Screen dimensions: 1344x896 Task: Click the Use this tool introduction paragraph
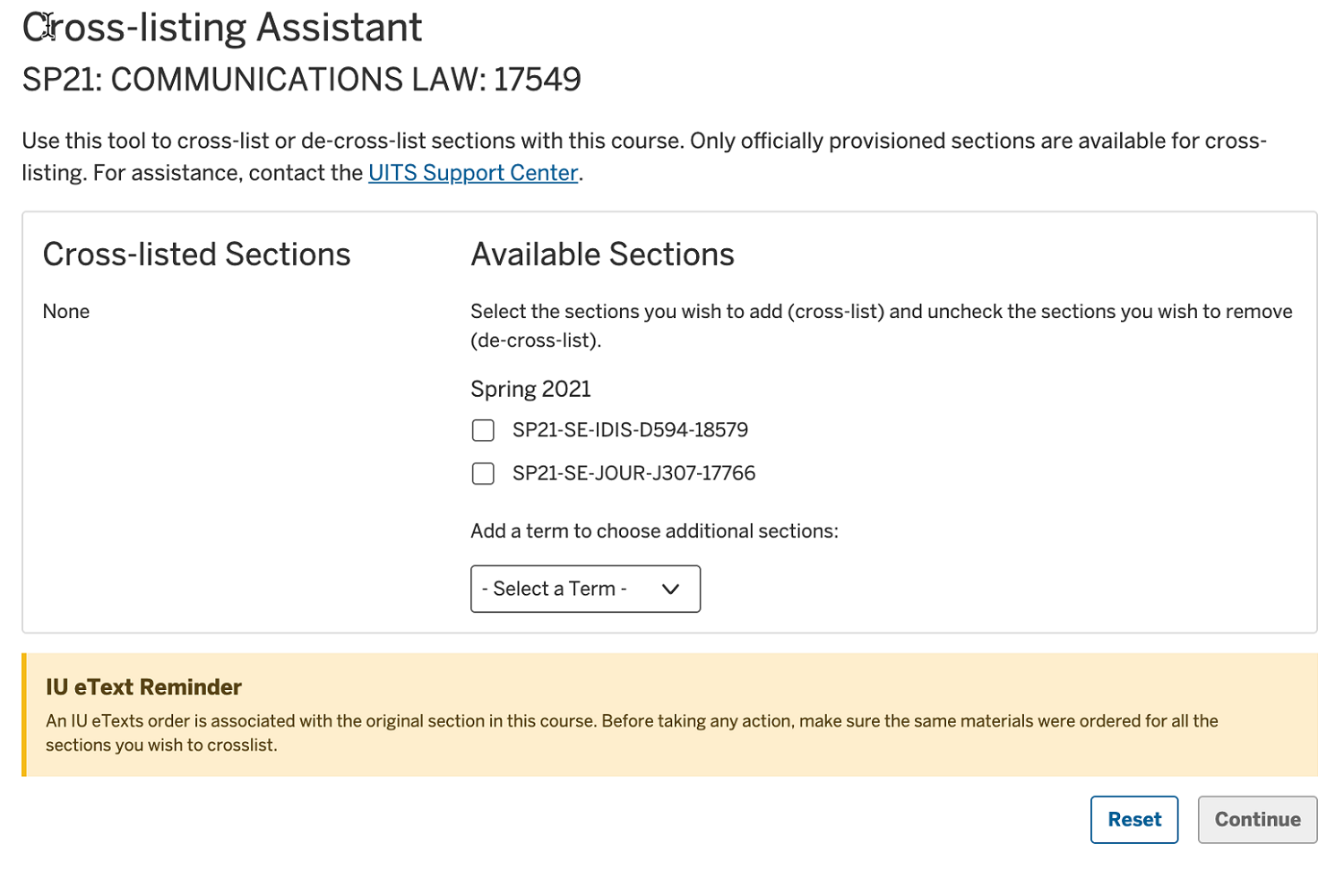644,157
